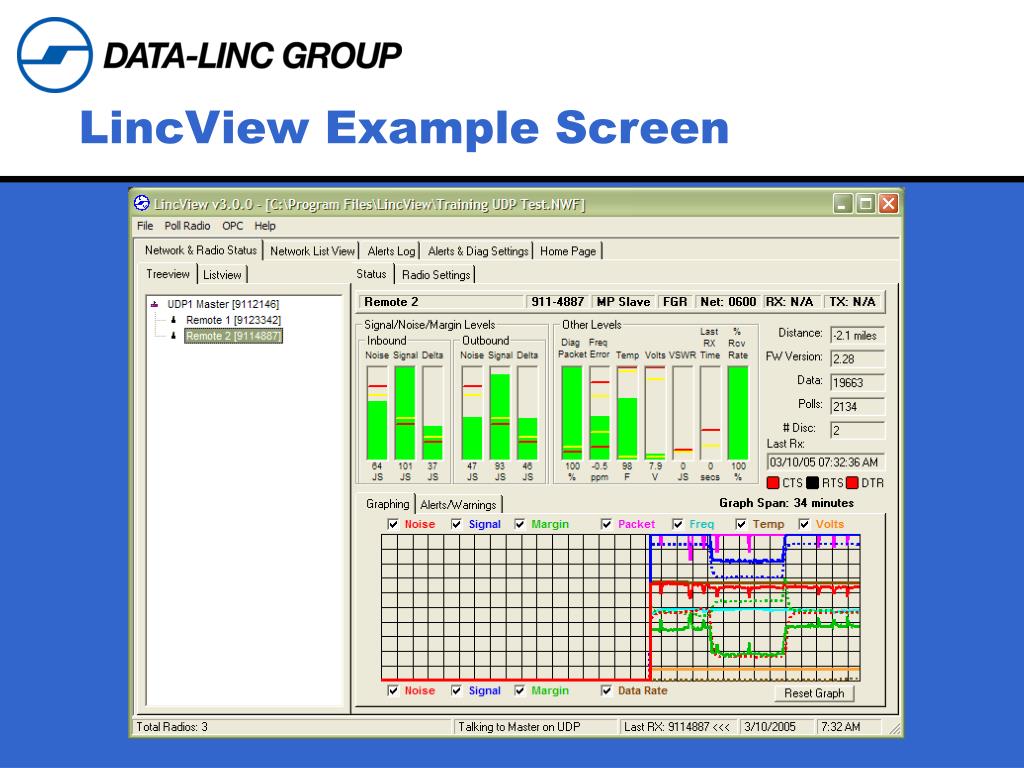Viewport: 1024px width, 768px height.
Task: Click the status bar resize grip
Action: [x=894, y=728]
